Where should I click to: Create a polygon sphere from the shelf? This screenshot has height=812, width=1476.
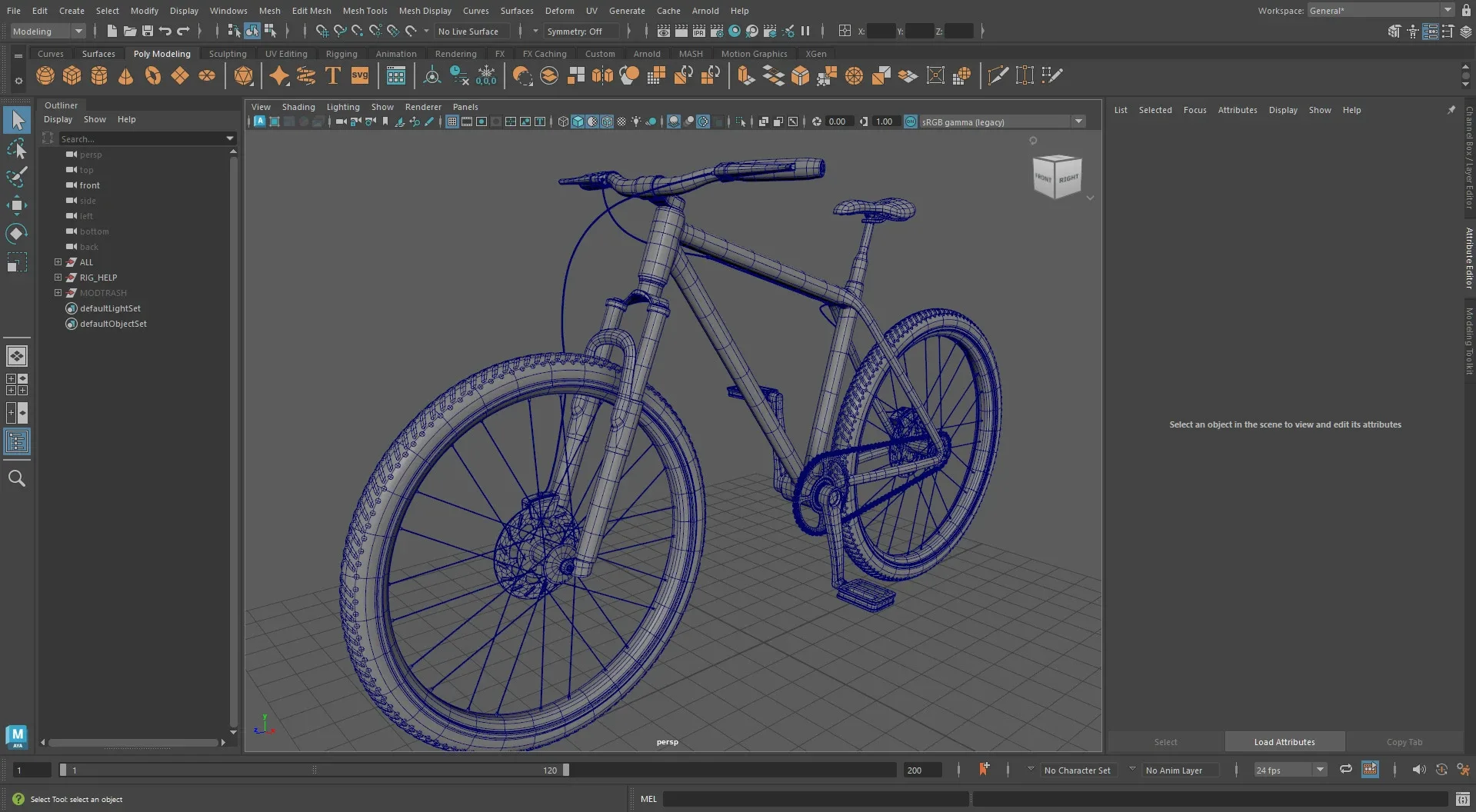[45, 75]
